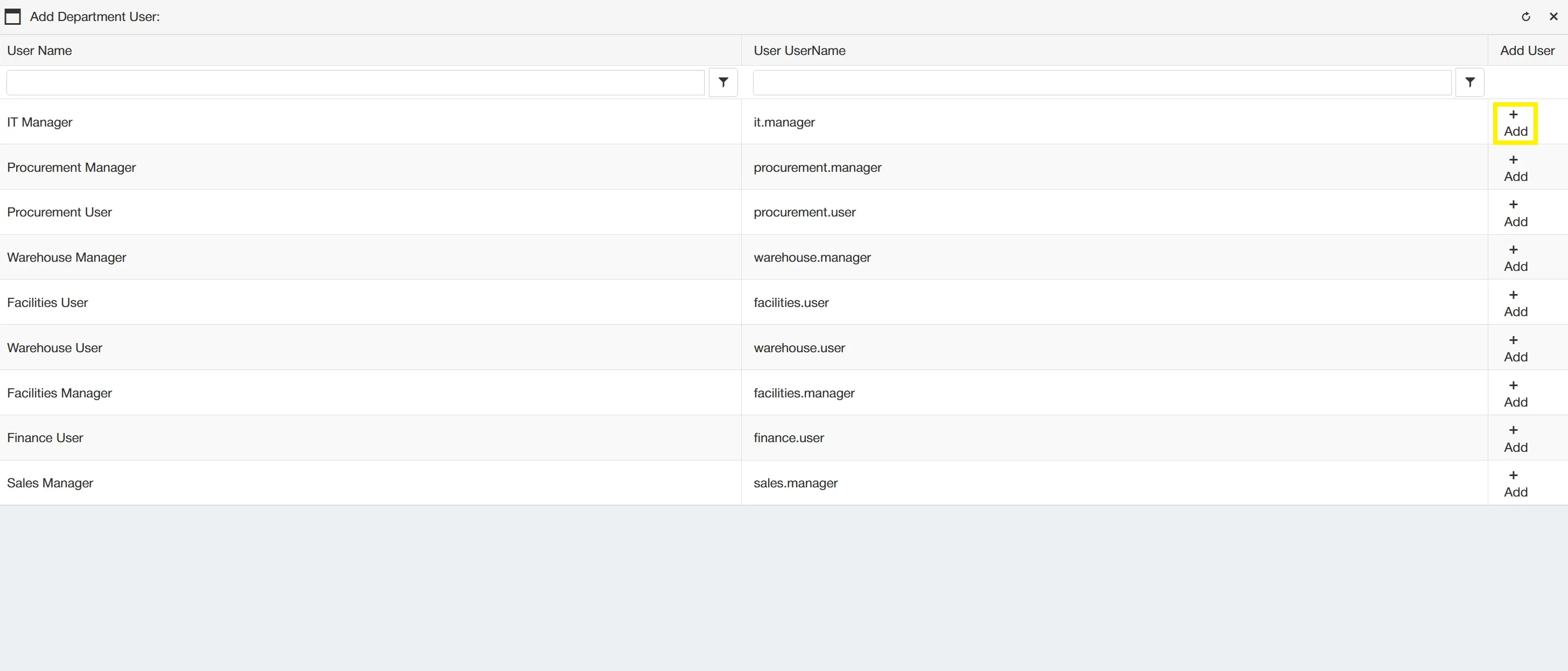Select the Procurement User name cell
Image resolution: width=1568 pixels, height=671 pixels.
[370, 212]
